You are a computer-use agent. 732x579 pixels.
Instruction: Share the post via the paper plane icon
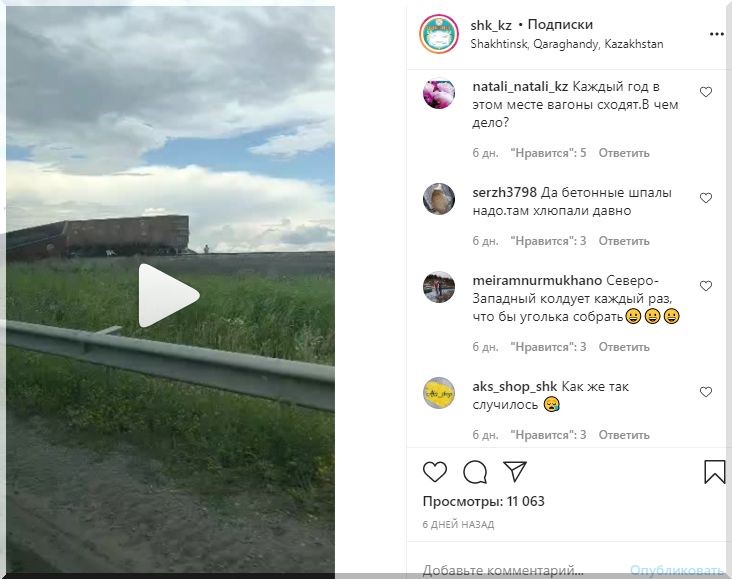[x=515, y=471]
